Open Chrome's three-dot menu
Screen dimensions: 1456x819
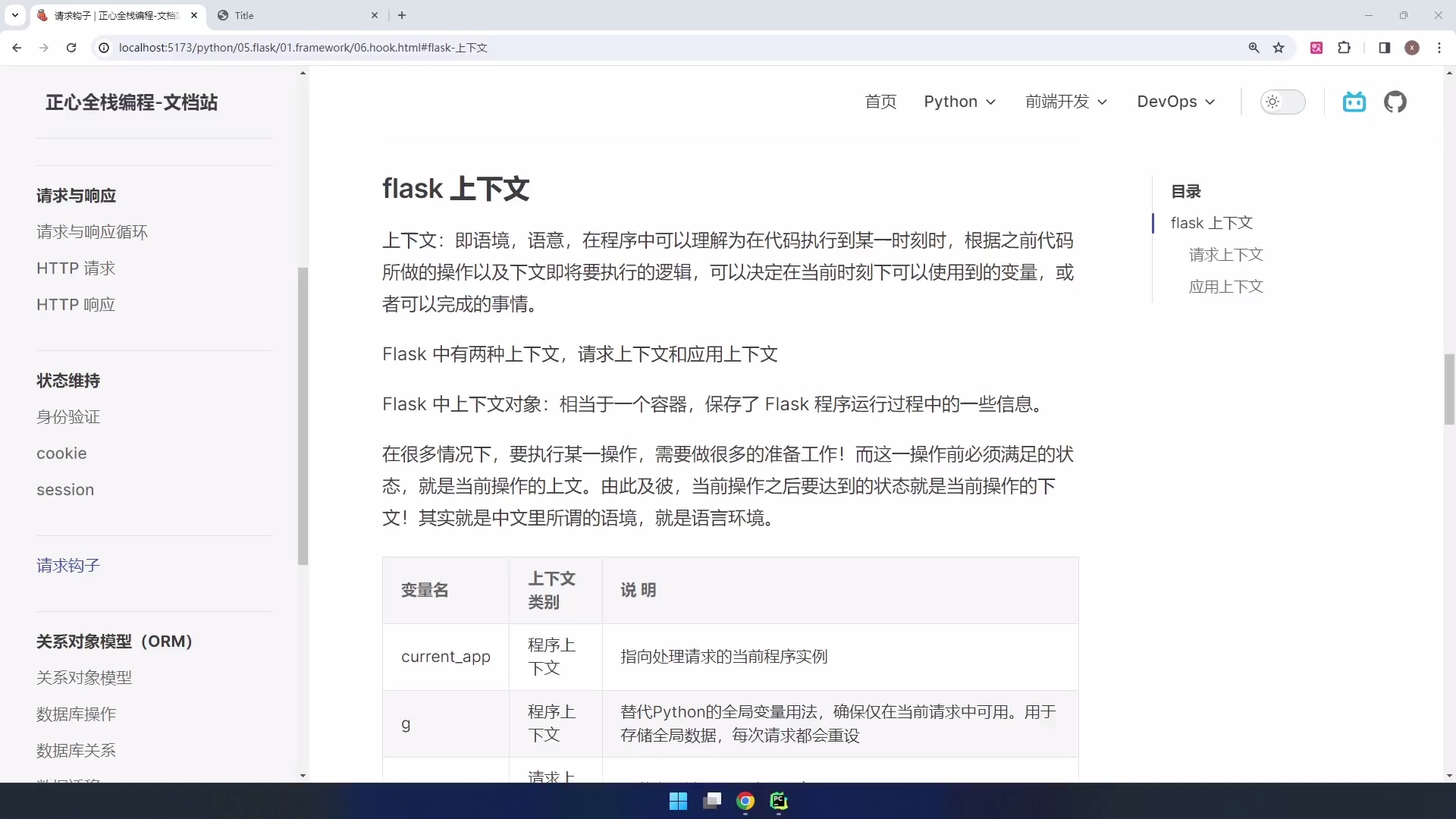click(1440, 47)
